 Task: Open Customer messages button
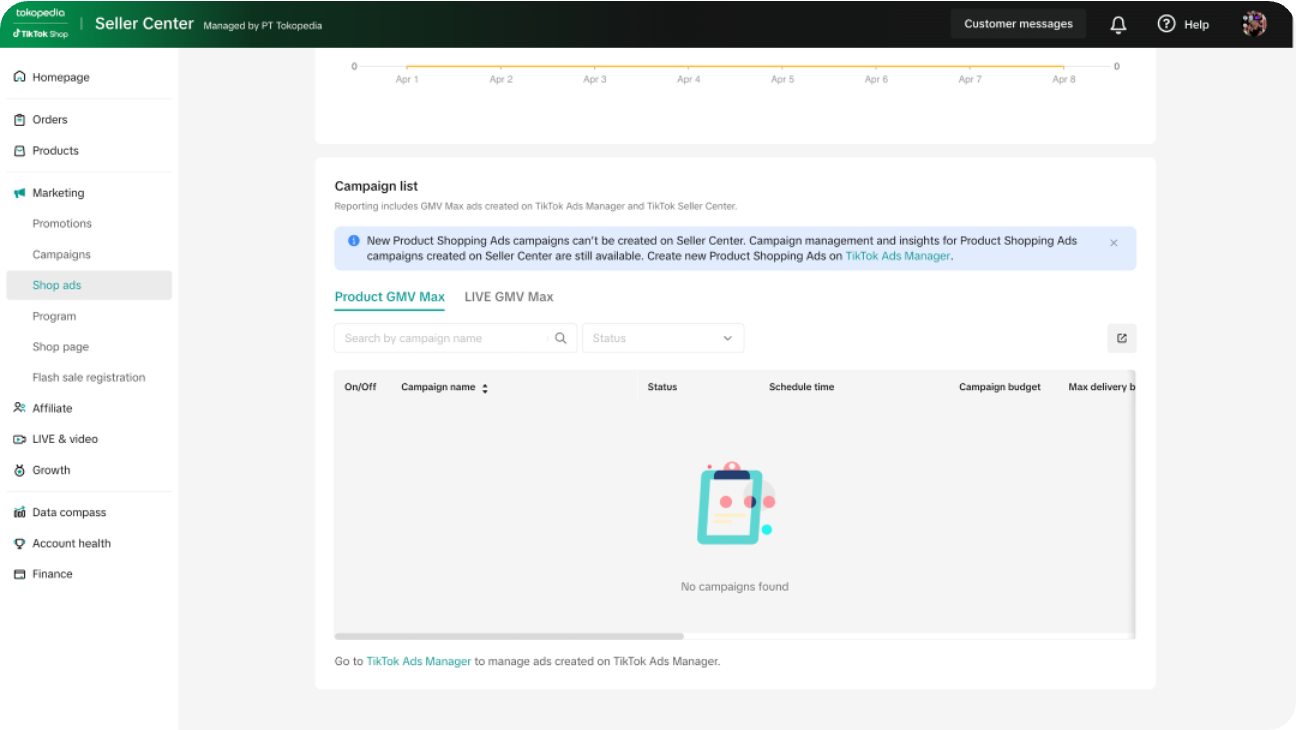(1018, 24)
